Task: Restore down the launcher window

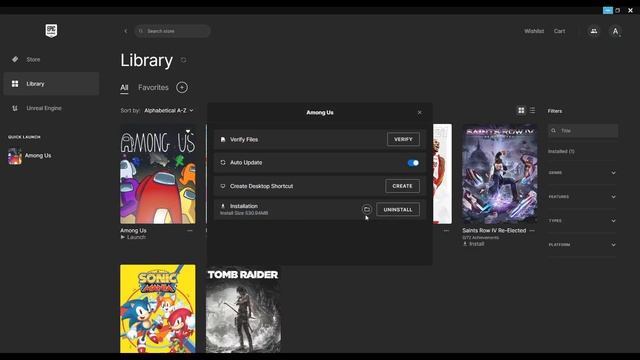Action: point(618,10)
